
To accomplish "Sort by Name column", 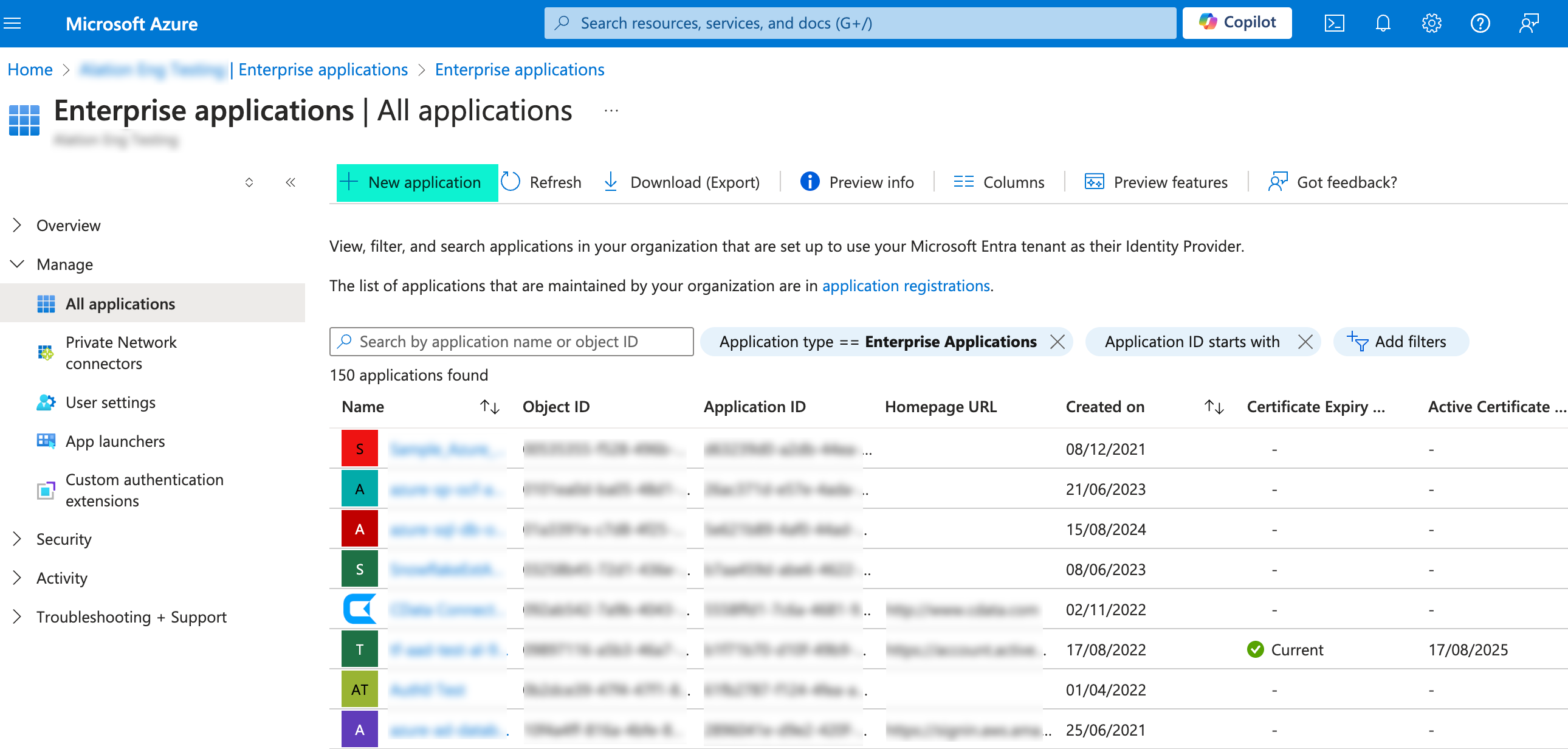I will pos(489,407).
